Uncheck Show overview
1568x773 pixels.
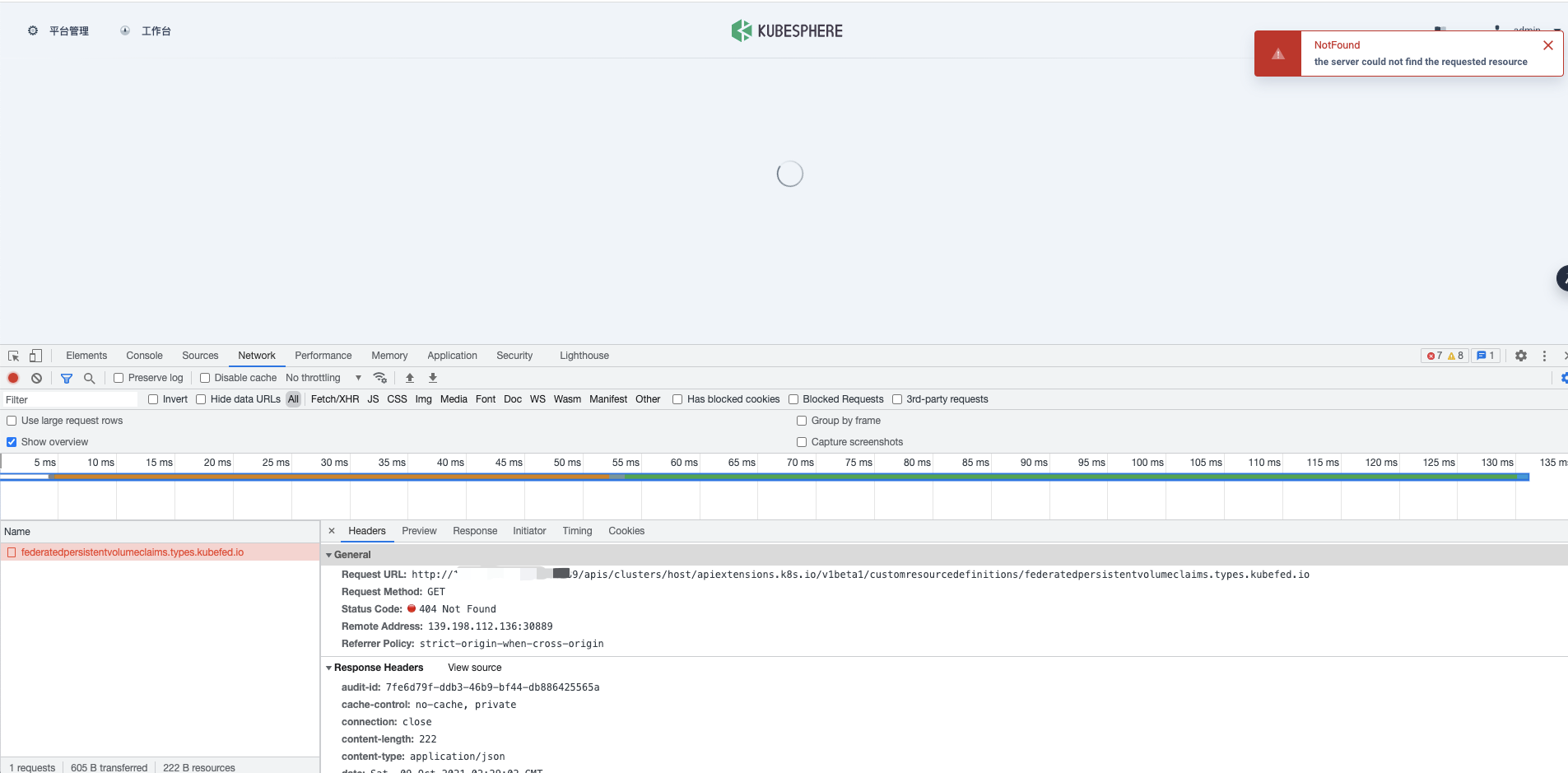(x=12, y=442)
